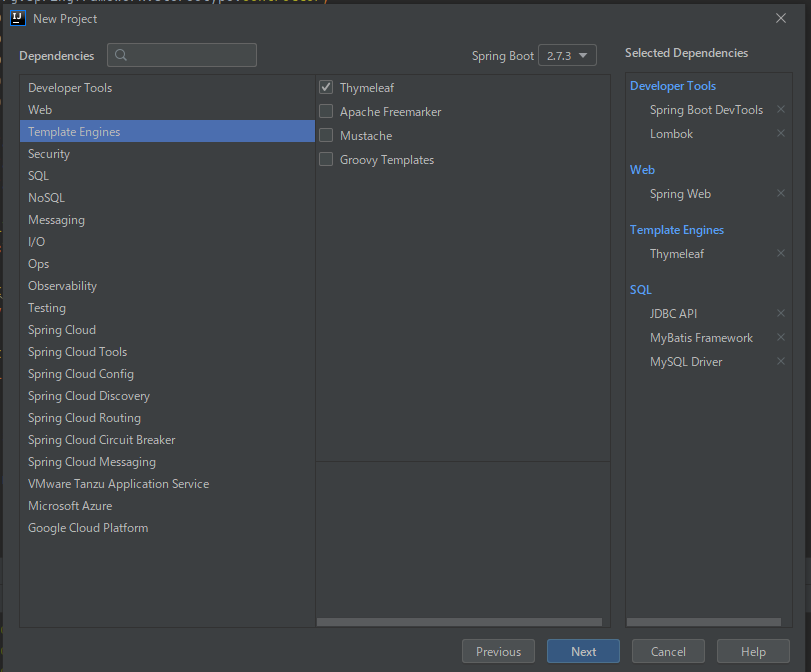Remove Spring Boot DevTools dependency via X icon
The image size is (811, 672).
(781, 109)
